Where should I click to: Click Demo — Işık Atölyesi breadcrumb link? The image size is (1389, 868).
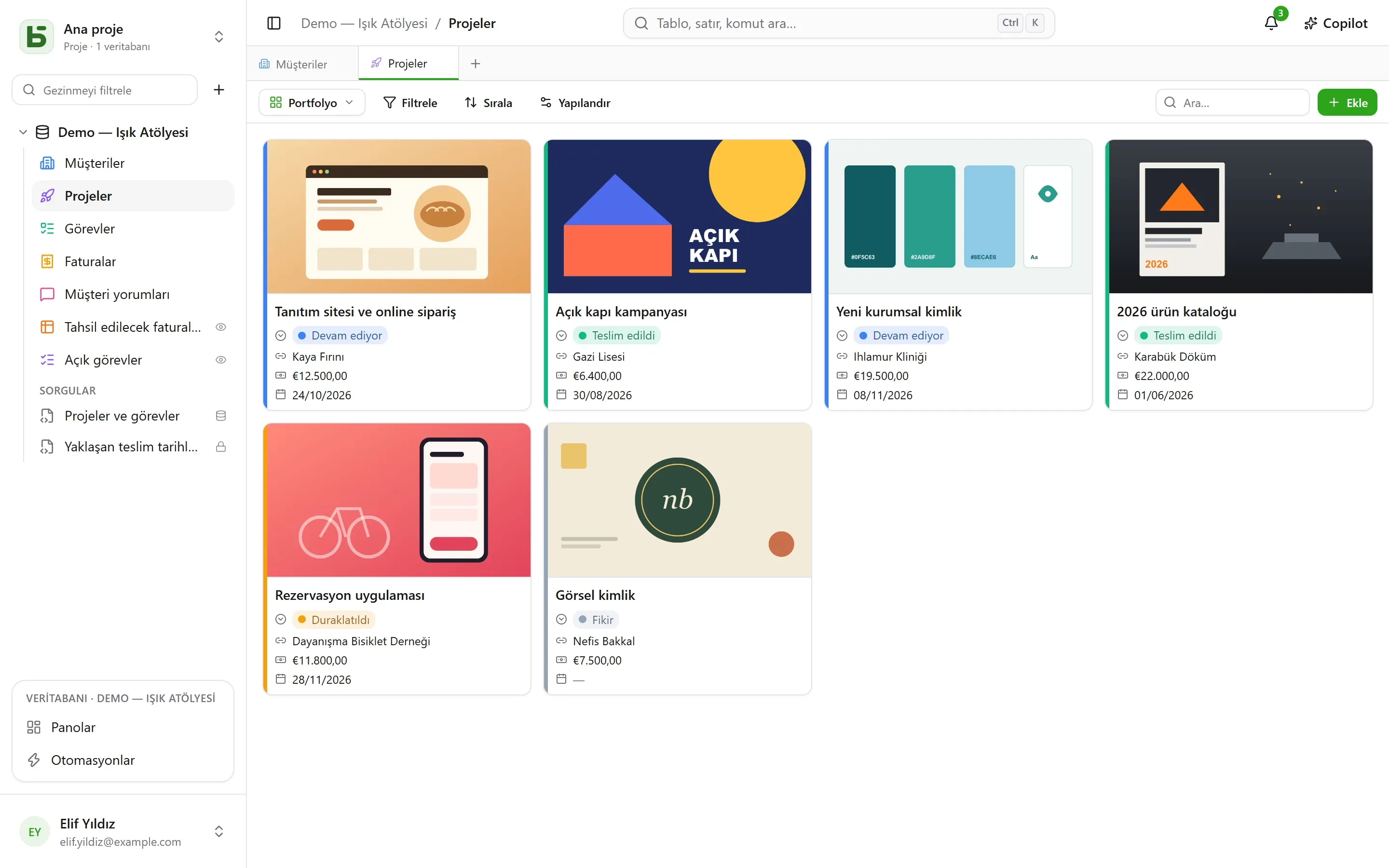(364, 23)
